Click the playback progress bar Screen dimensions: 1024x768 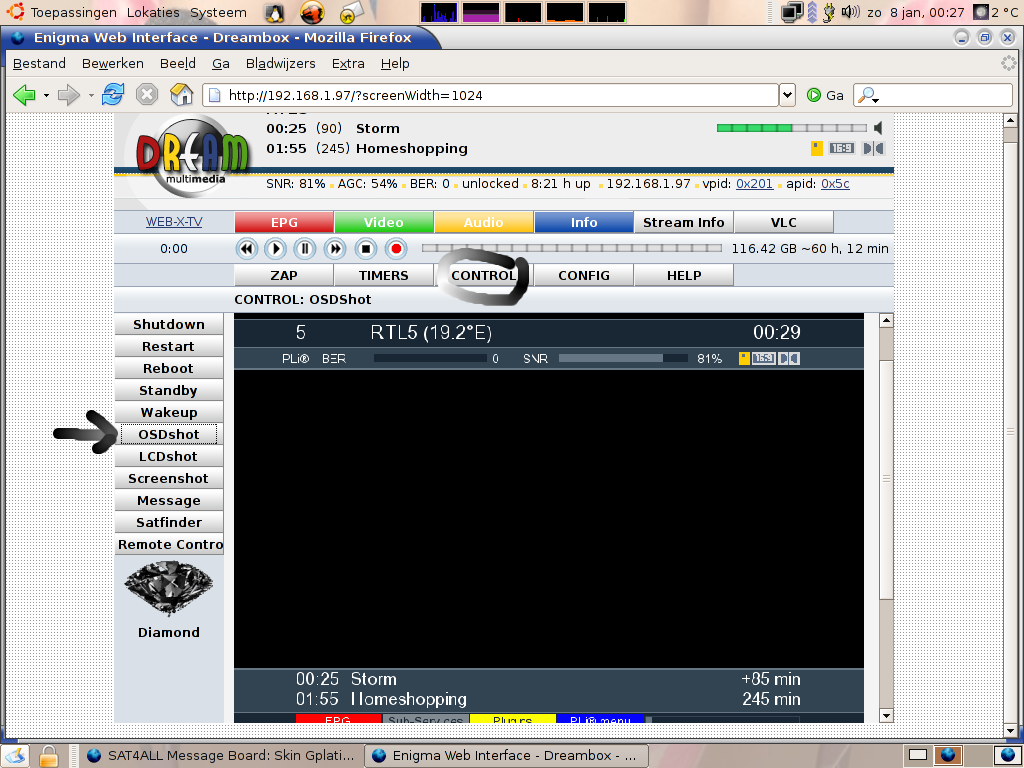571,248
